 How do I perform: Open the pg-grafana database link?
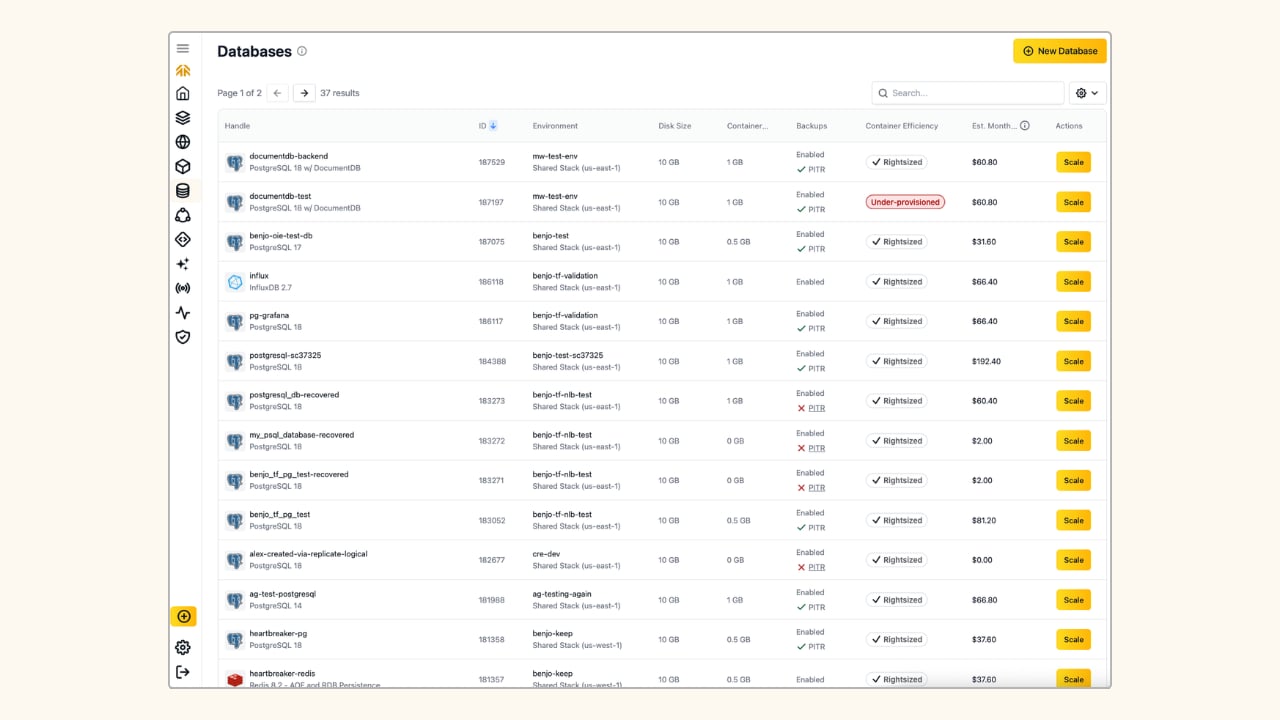(269, 315)
